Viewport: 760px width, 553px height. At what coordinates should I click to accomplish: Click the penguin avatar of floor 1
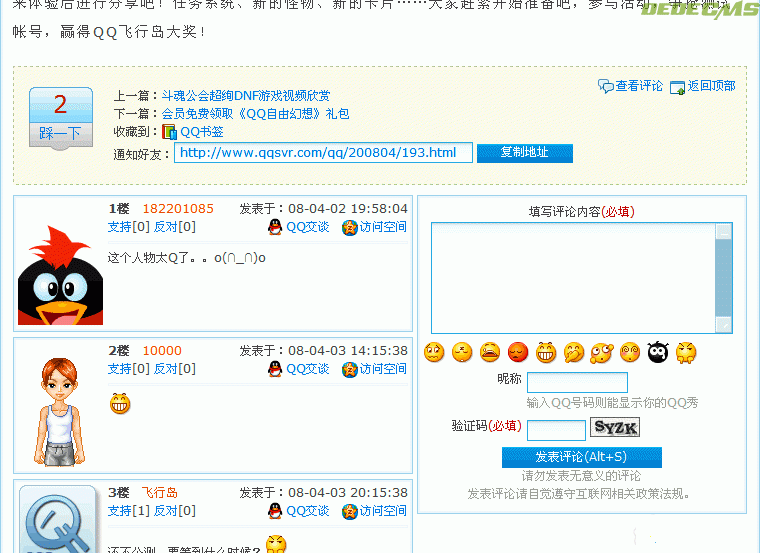coord(61,275)
